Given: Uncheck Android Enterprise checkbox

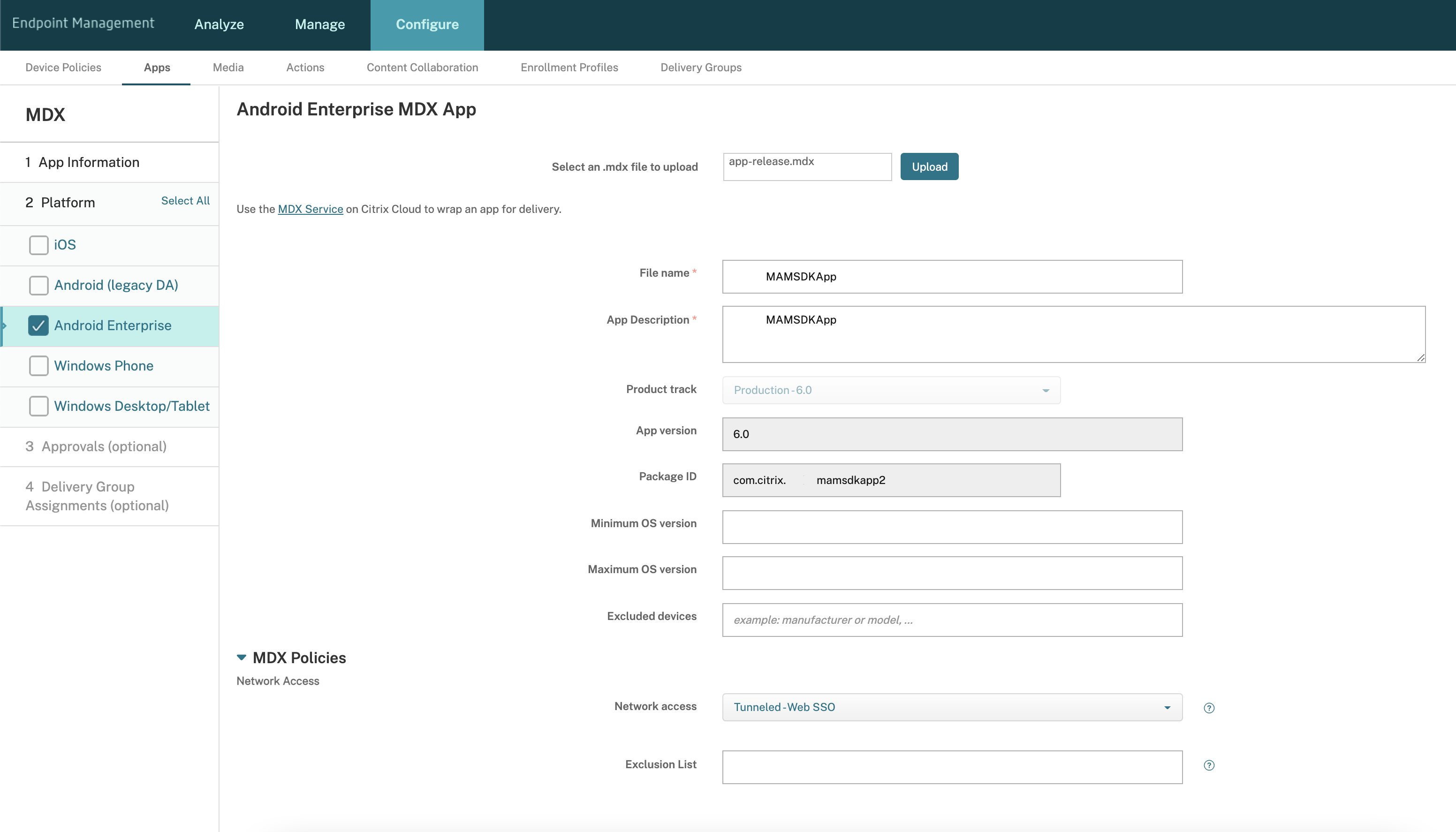Looking at the screenshot, I should click(x=38, y=325).
